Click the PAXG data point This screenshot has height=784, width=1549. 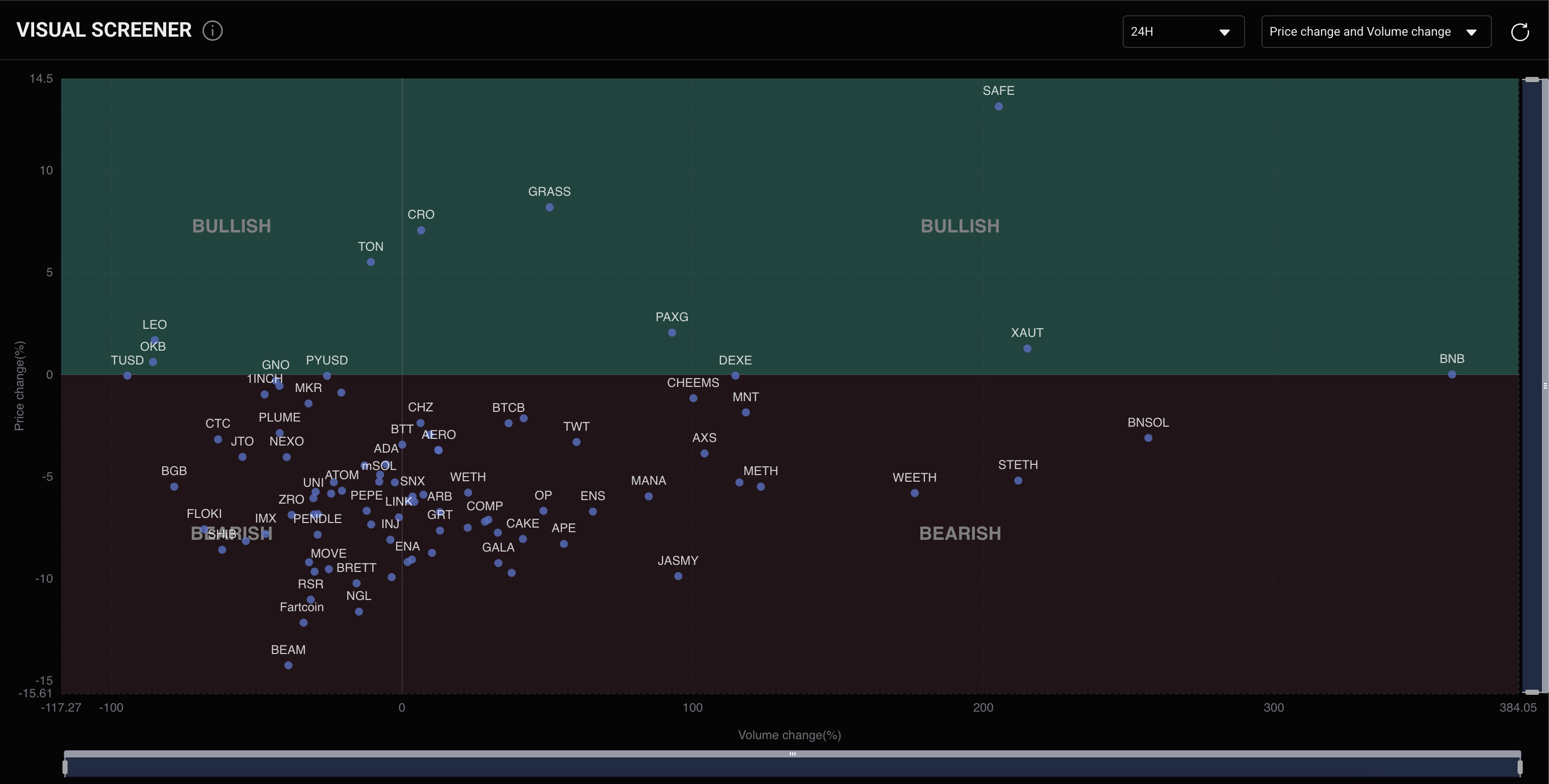pos(672,332)
